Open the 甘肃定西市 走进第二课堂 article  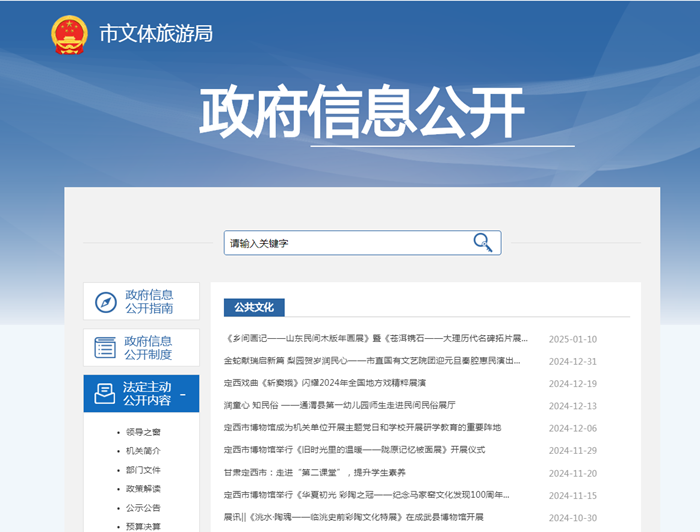314,473
